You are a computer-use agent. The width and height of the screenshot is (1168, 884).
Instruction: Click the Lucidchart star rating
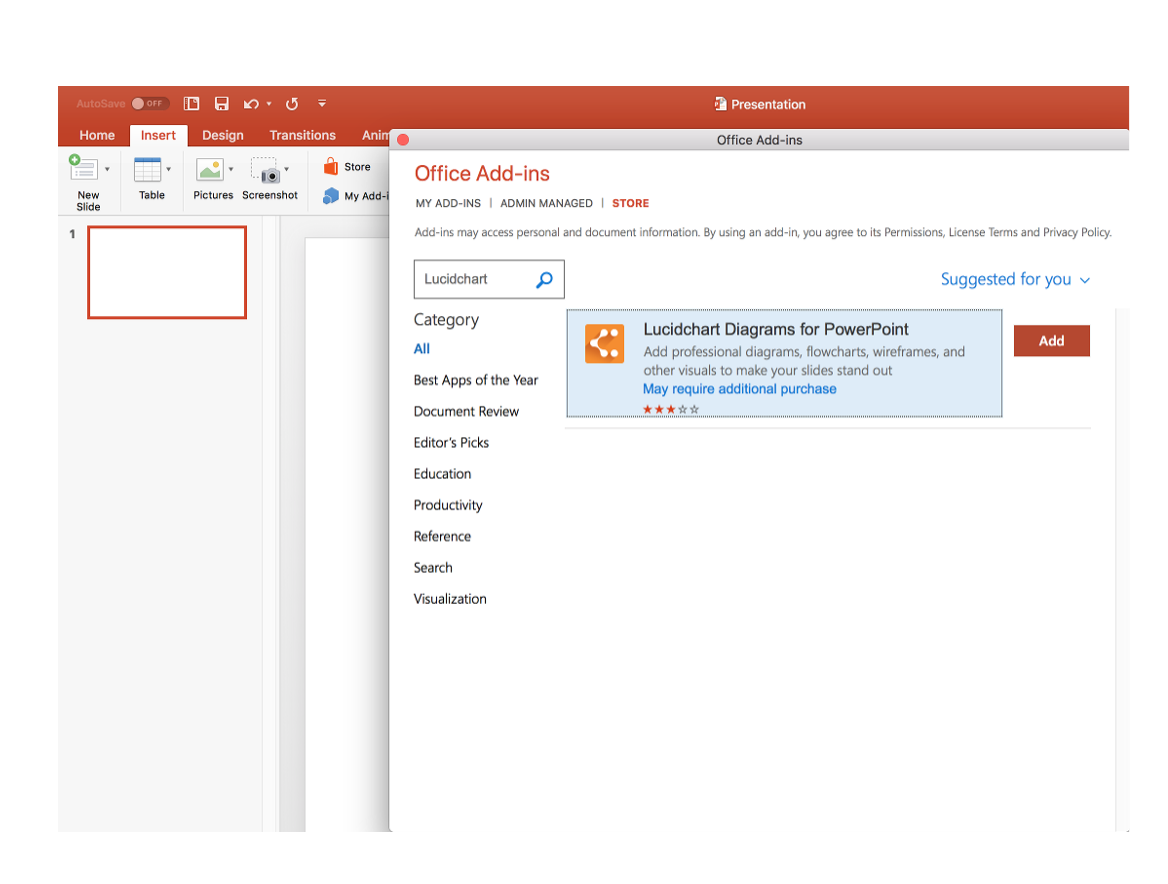tap(671, 409)
